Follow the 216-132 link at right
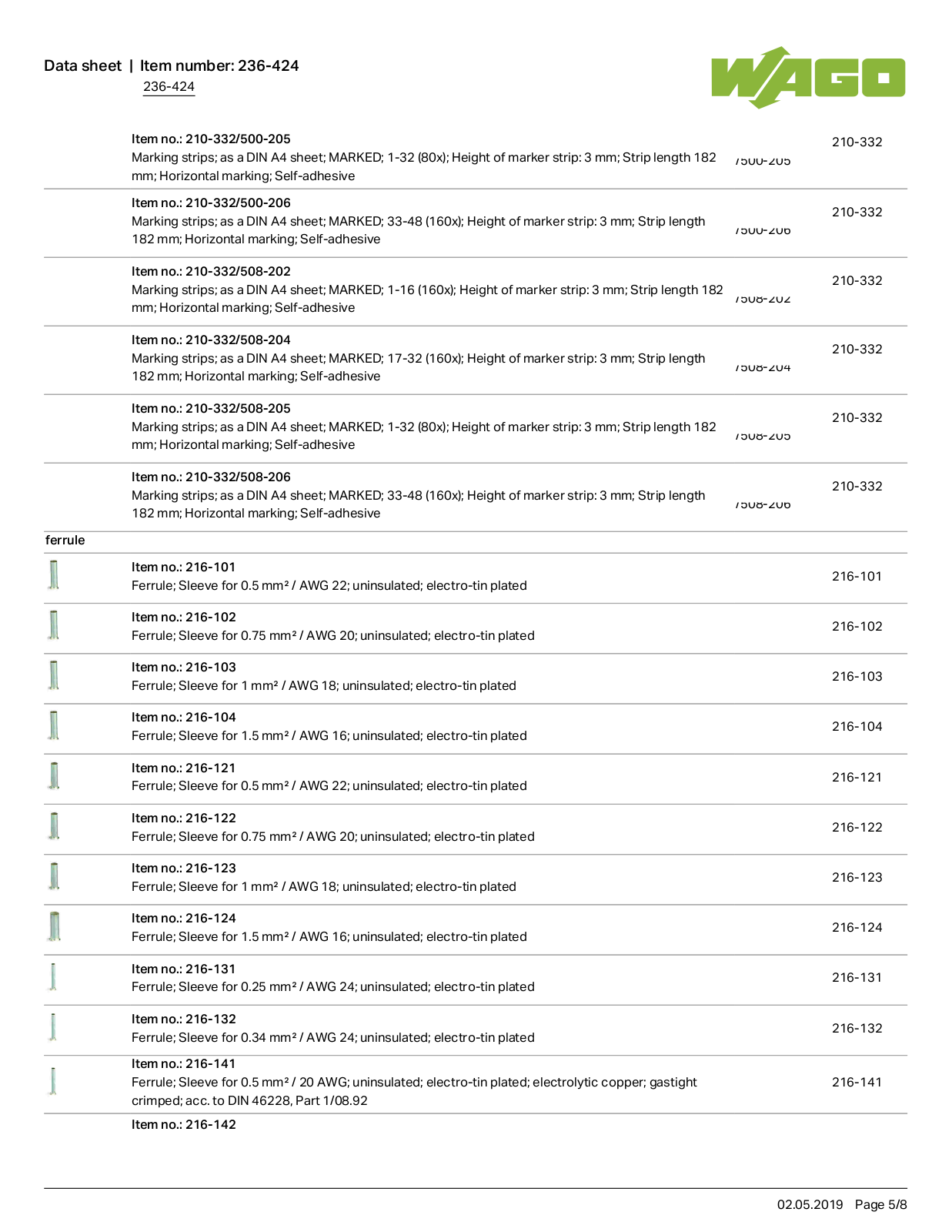The width and height of the screenshot is (952, 1232). pos(857,1028)
